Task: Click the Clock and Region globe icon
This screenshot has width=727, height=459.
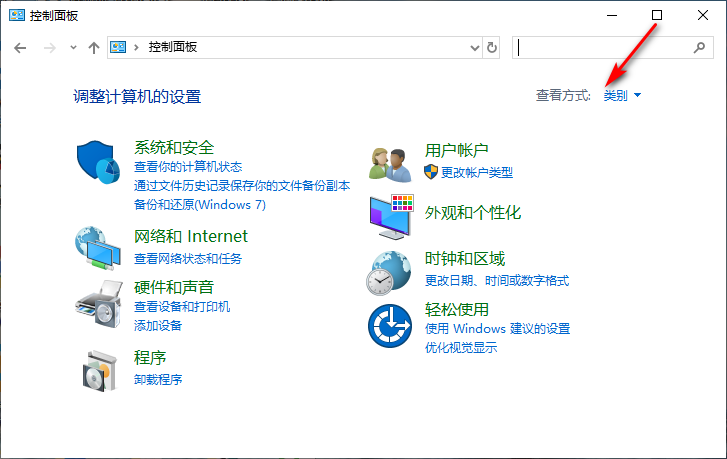Action: coord(390,272)
